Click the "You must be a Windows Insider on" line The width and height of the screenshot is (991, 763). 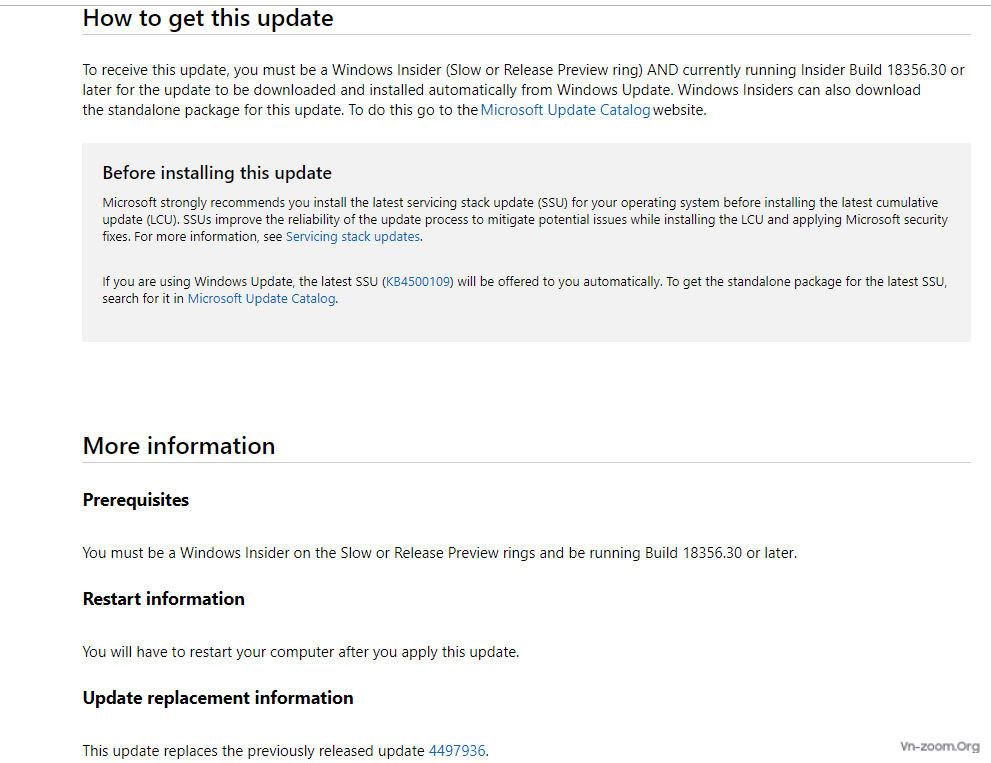click(x=440, y=553)
